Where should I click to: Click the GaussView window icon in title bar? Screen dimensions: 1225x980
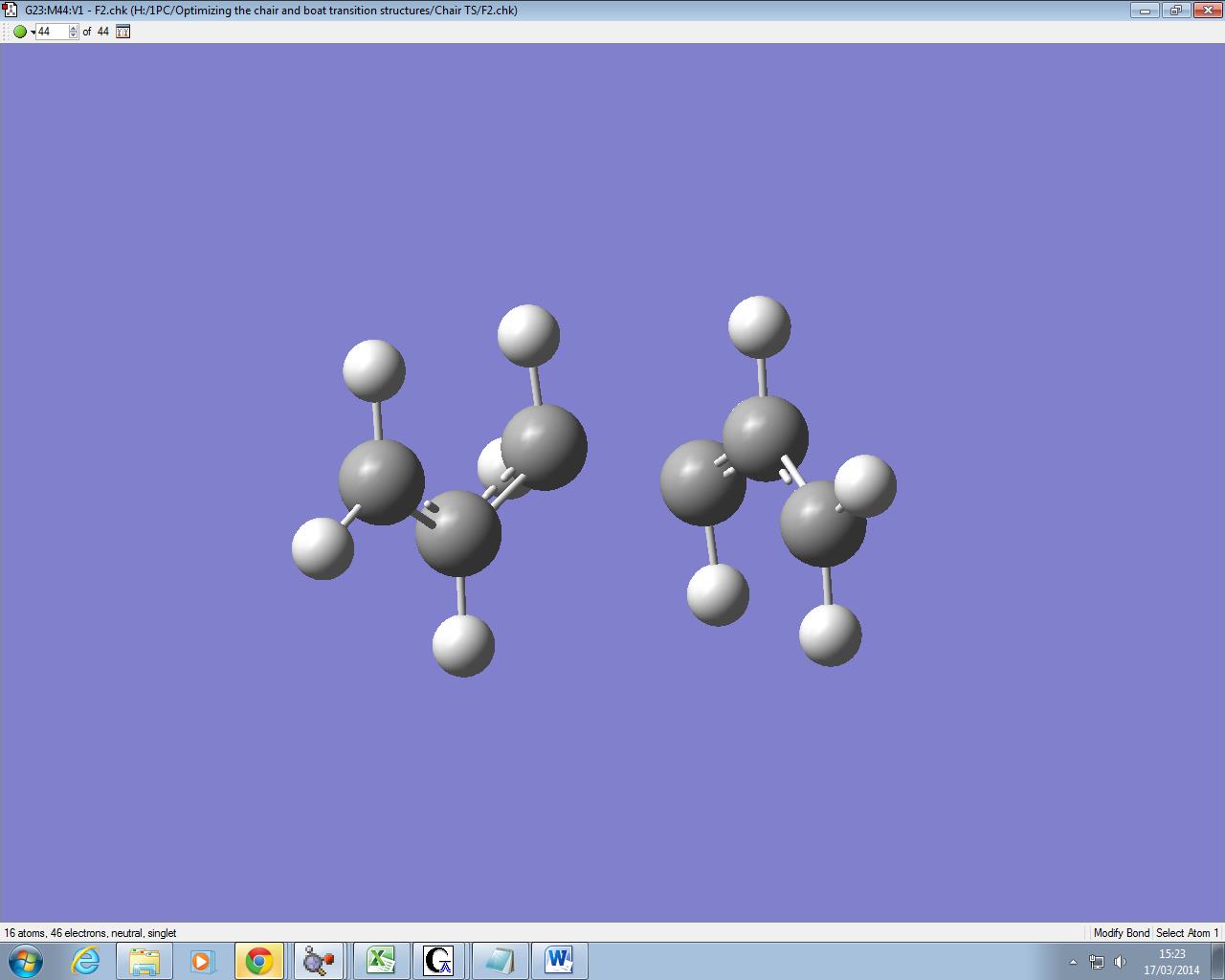(11, 11)
